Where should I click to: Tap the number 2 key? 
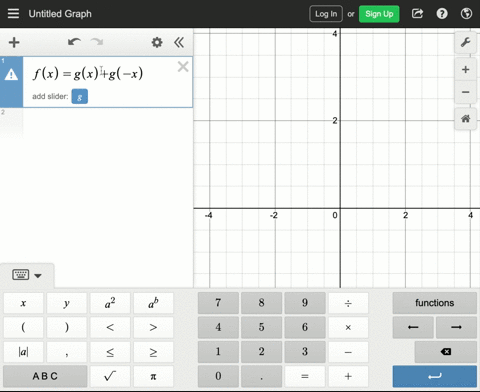coord(262,352)
